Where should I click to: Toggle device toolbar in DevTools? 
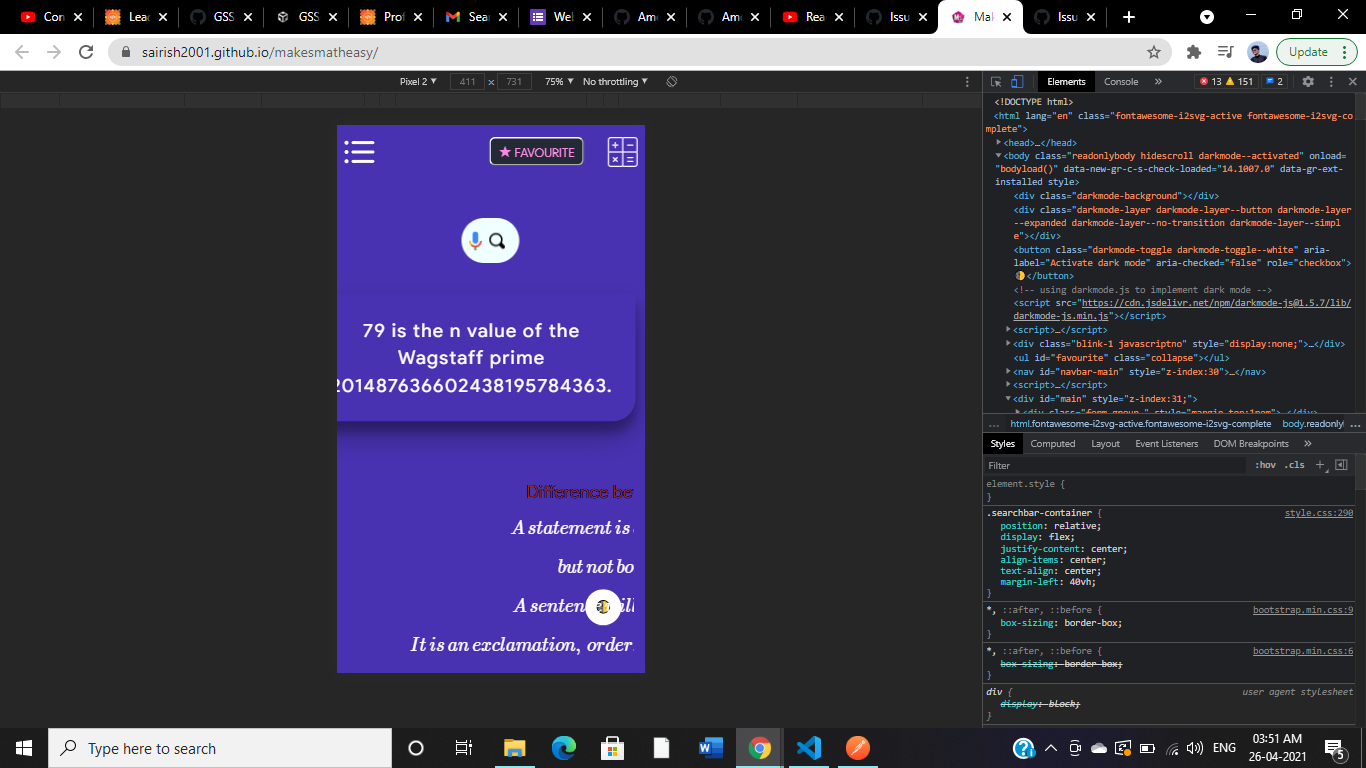(1017, 82)
